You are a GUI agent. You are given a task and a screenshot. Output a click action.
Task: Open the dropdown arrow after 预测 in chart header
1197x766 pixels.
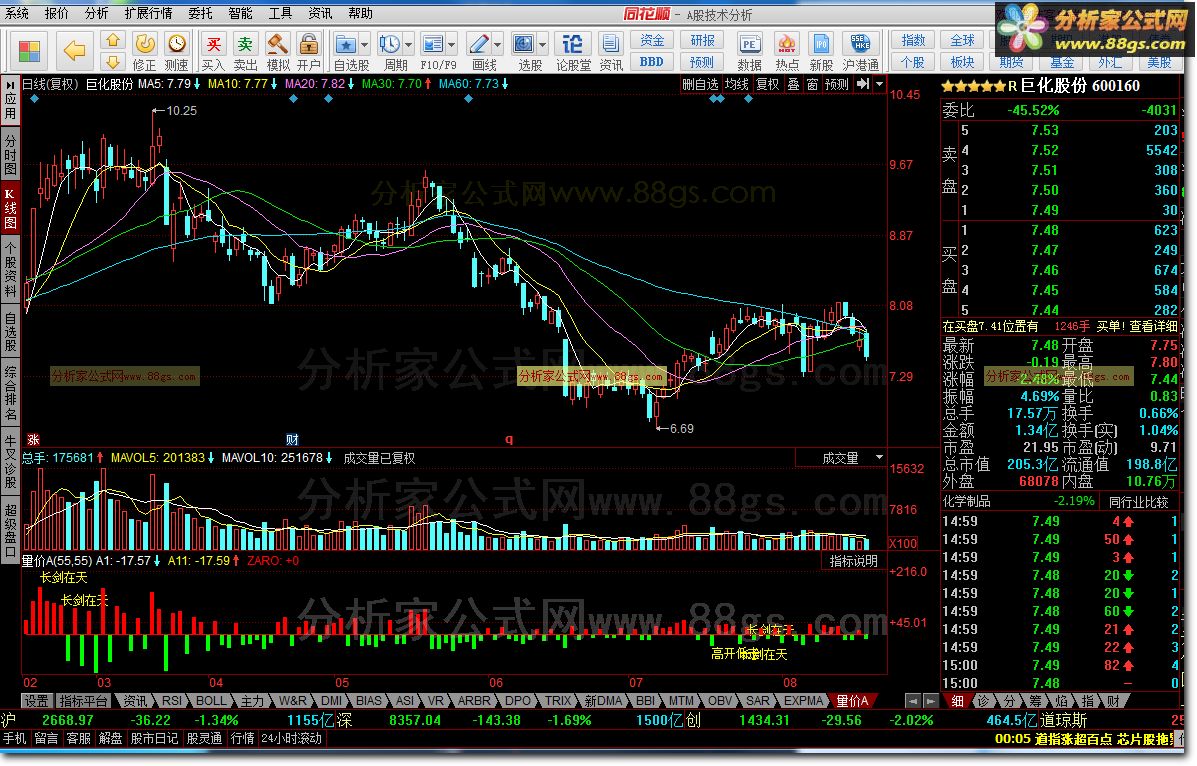[879, 84]
